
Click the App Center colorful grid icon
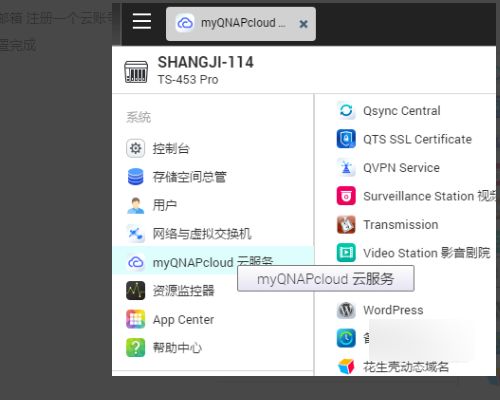coord(135,319)
